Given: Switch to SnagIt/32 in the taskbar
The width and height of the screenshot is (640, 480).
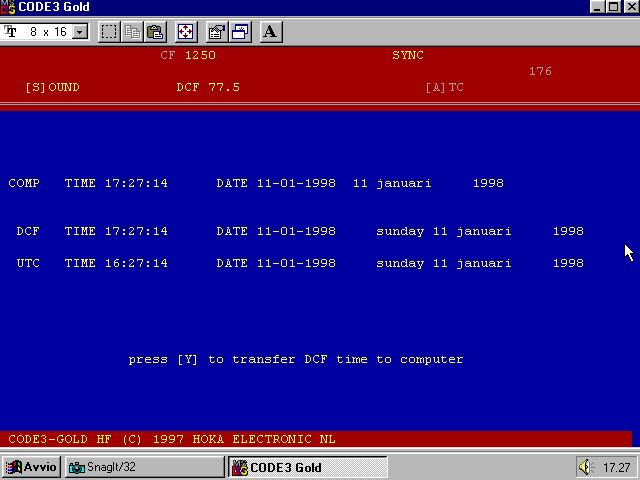Looking at the screenshot, I should (144, 467).
